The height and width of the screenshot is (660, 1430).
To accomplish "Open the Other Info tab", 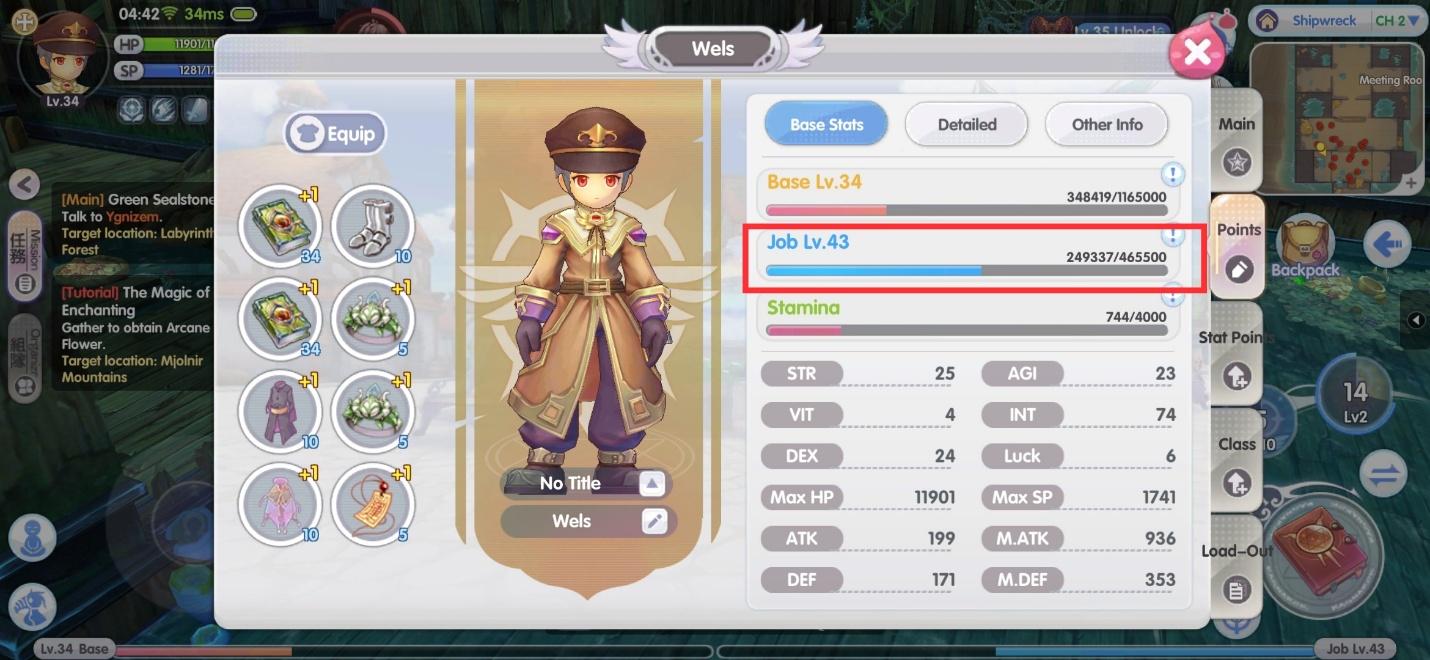I will point(1107,125).
